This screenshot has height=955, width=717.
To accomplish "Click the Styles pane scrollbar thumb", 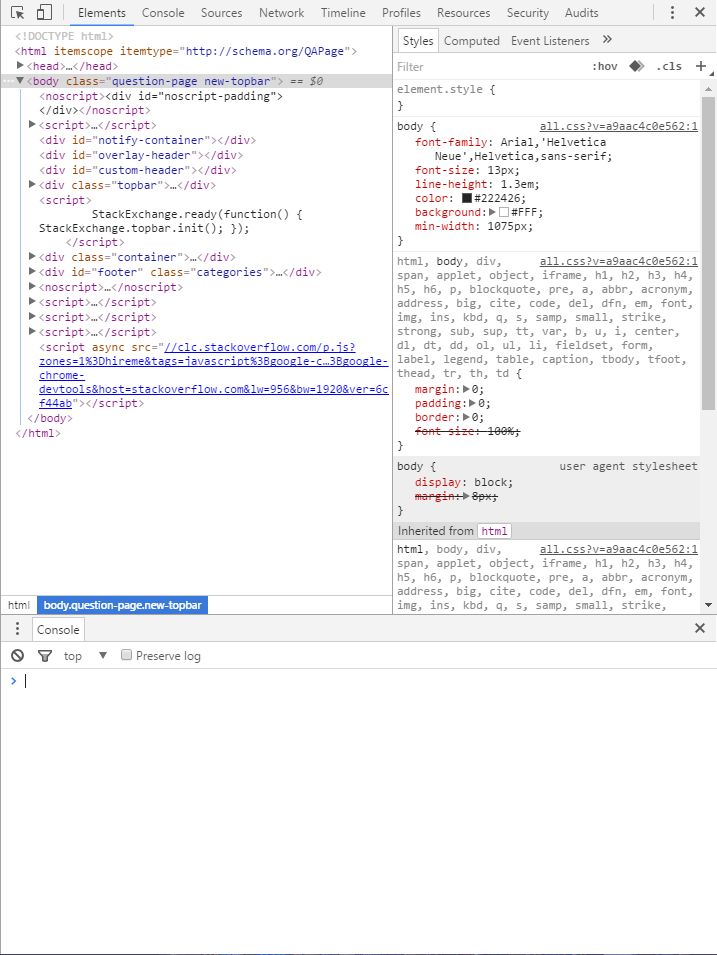I will tap(708, 253).
